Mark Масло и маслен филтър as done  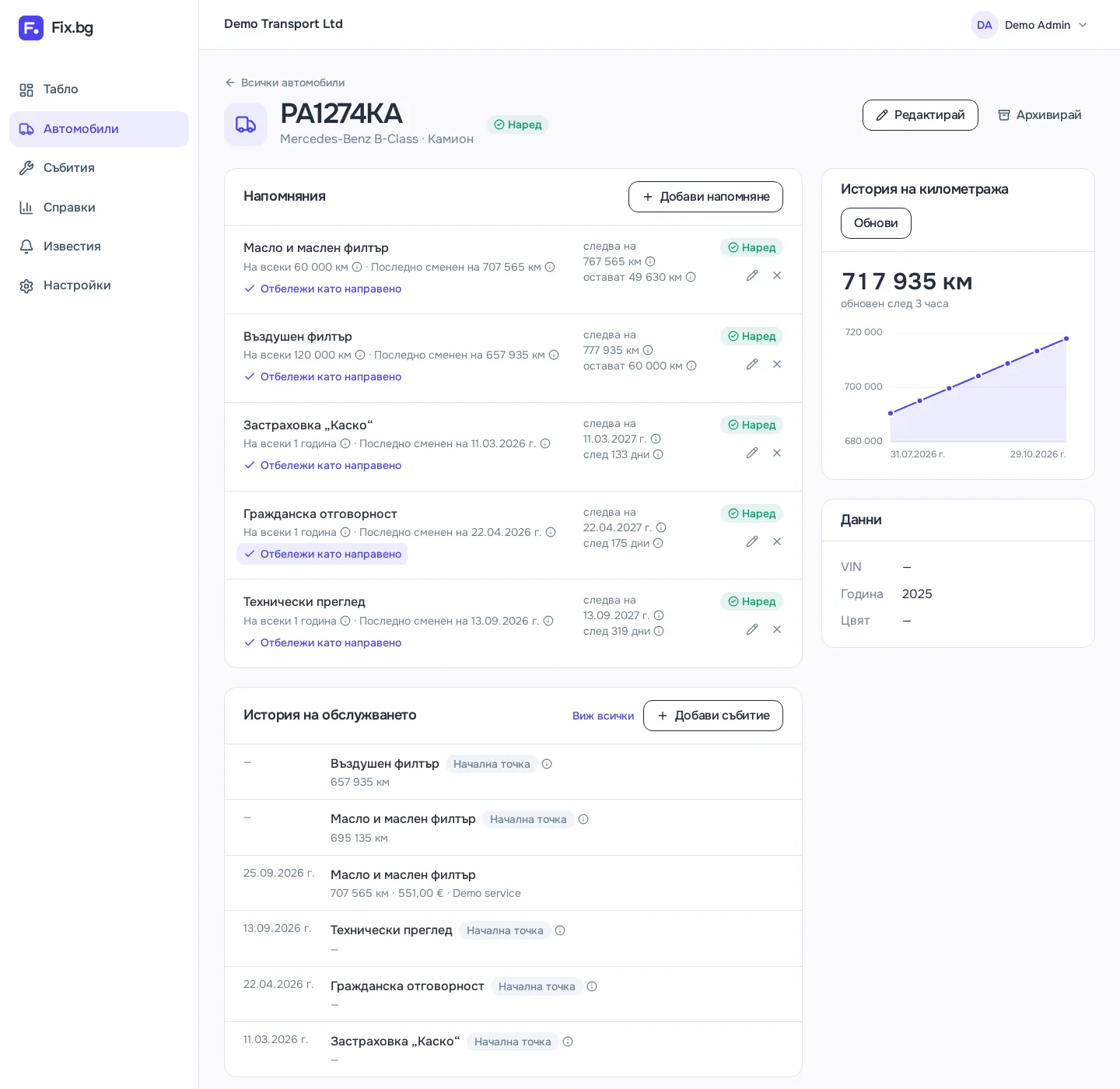323,289
